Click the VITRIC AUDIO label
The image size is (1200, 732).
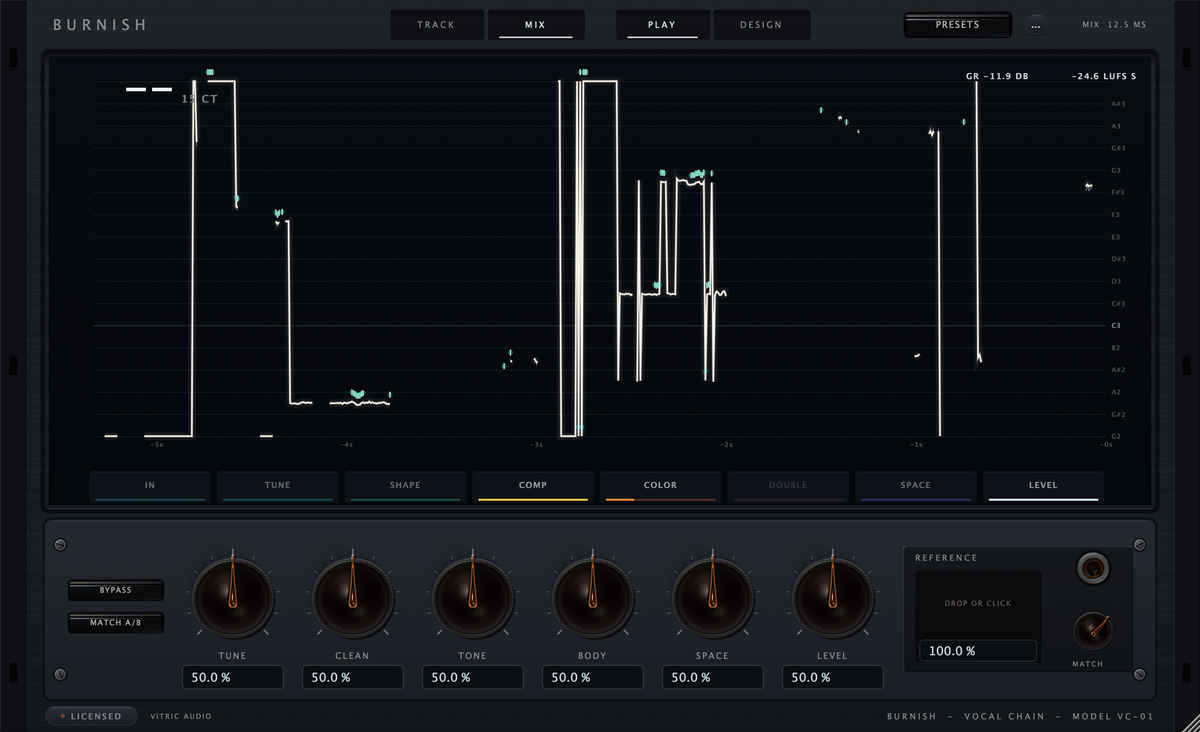[x=181, y=716]
